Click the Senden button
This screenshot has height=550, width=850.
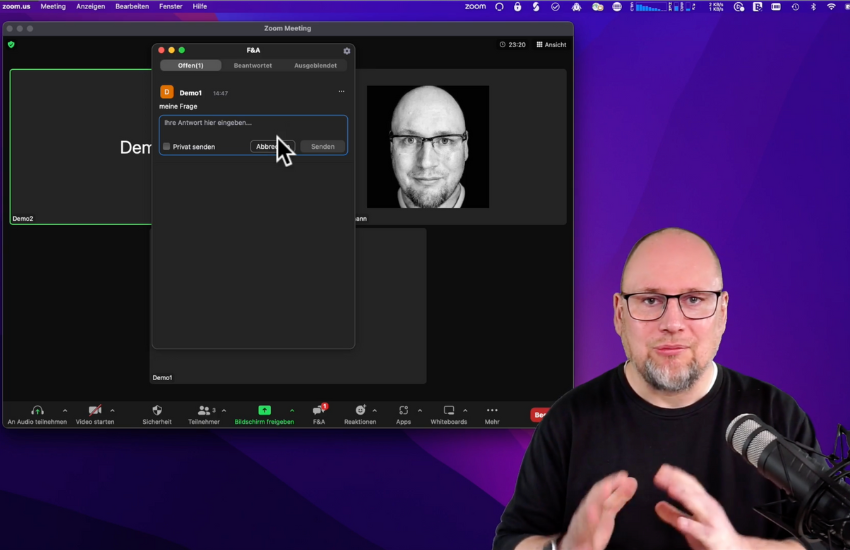pos(323,146)
